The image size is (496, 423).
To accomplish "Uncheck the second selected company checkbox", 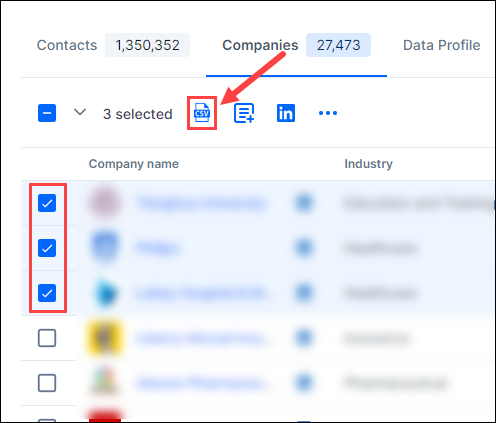I will pyautogui.click(x=47, y=248).
